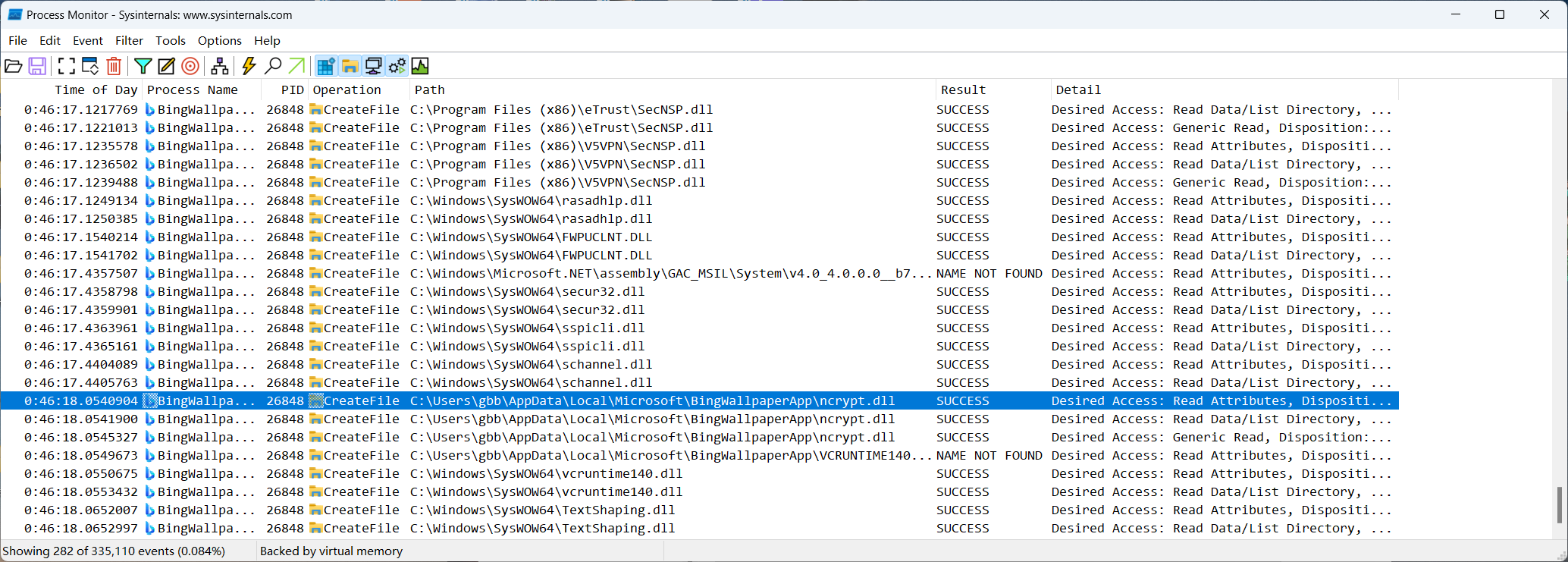
Task: Click the CreateFile folder icon in the 0:46:17.4357507 row
Action: 315,273
